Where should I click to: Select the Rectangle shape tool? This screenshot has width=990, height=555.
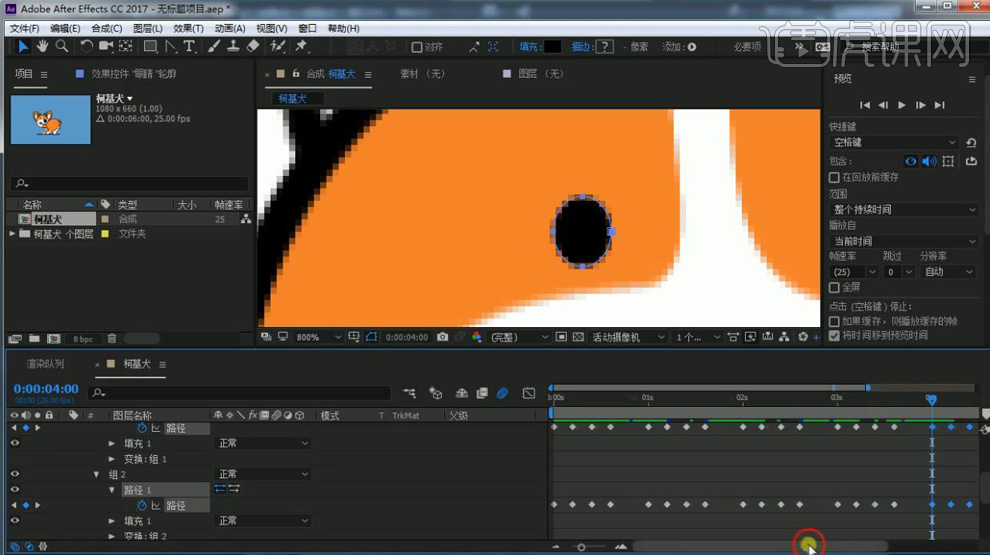150,46
